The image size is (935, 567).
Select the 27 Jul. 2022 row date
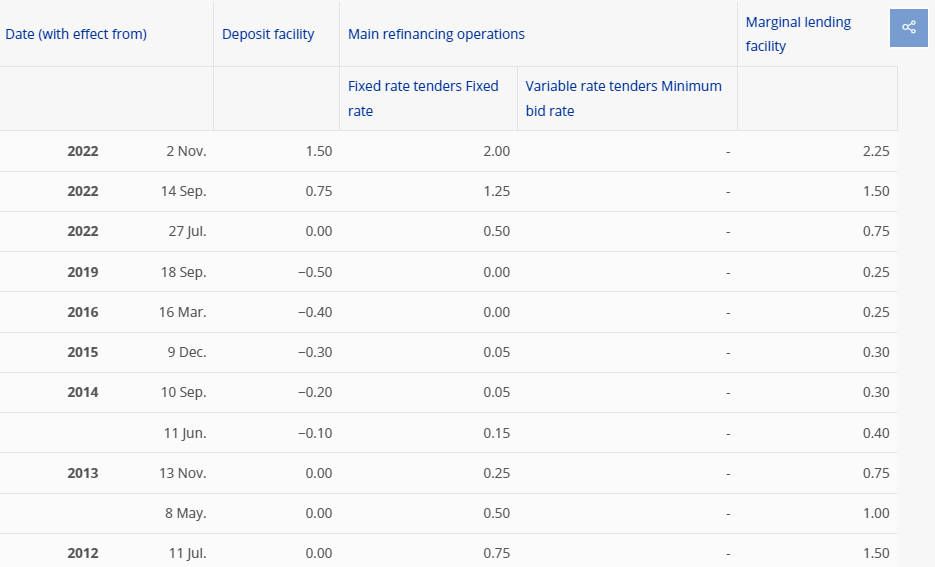(x=187, y=231)
